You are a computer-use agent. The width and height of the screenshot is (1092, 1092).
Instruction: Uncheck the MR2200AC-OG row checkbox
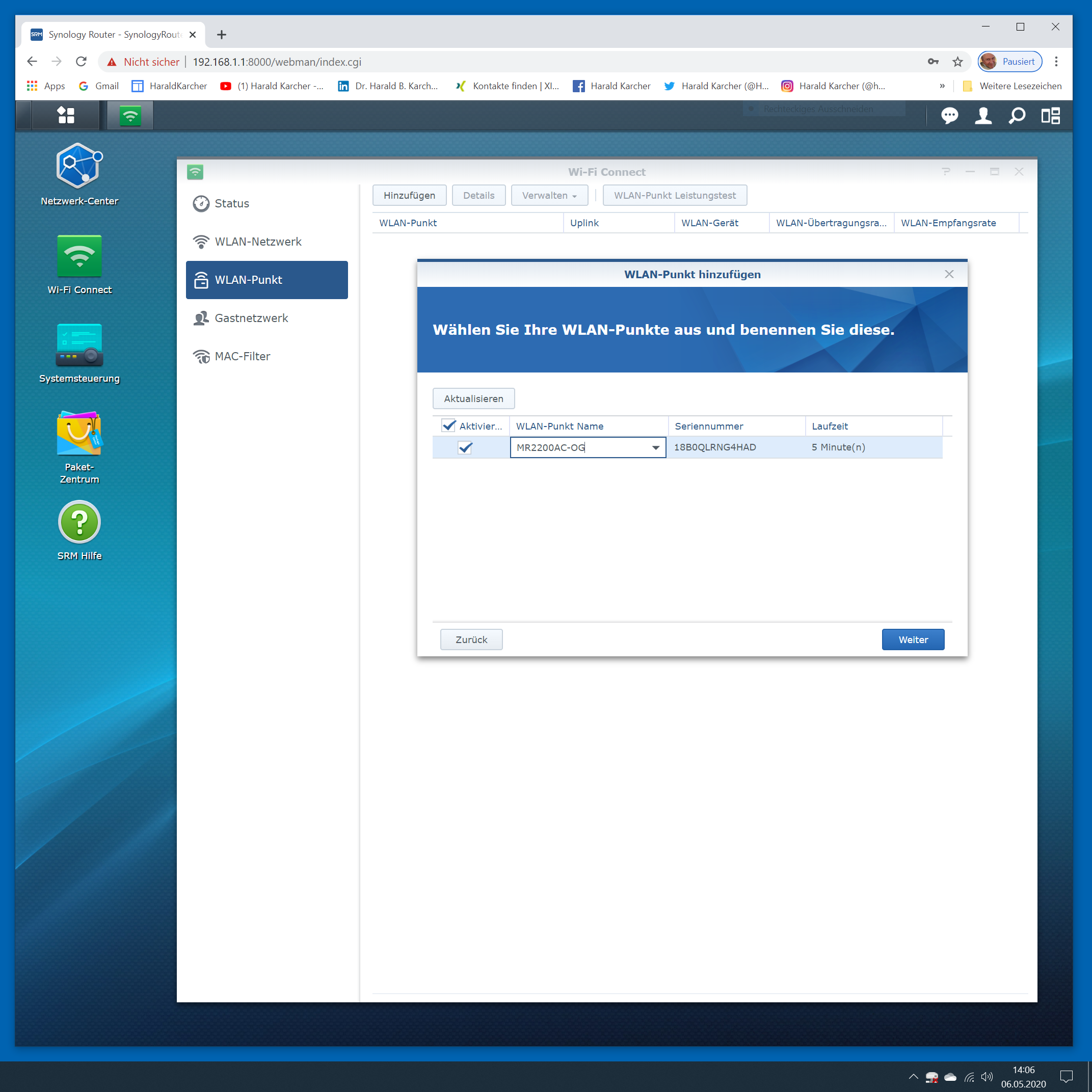(465, 447)
